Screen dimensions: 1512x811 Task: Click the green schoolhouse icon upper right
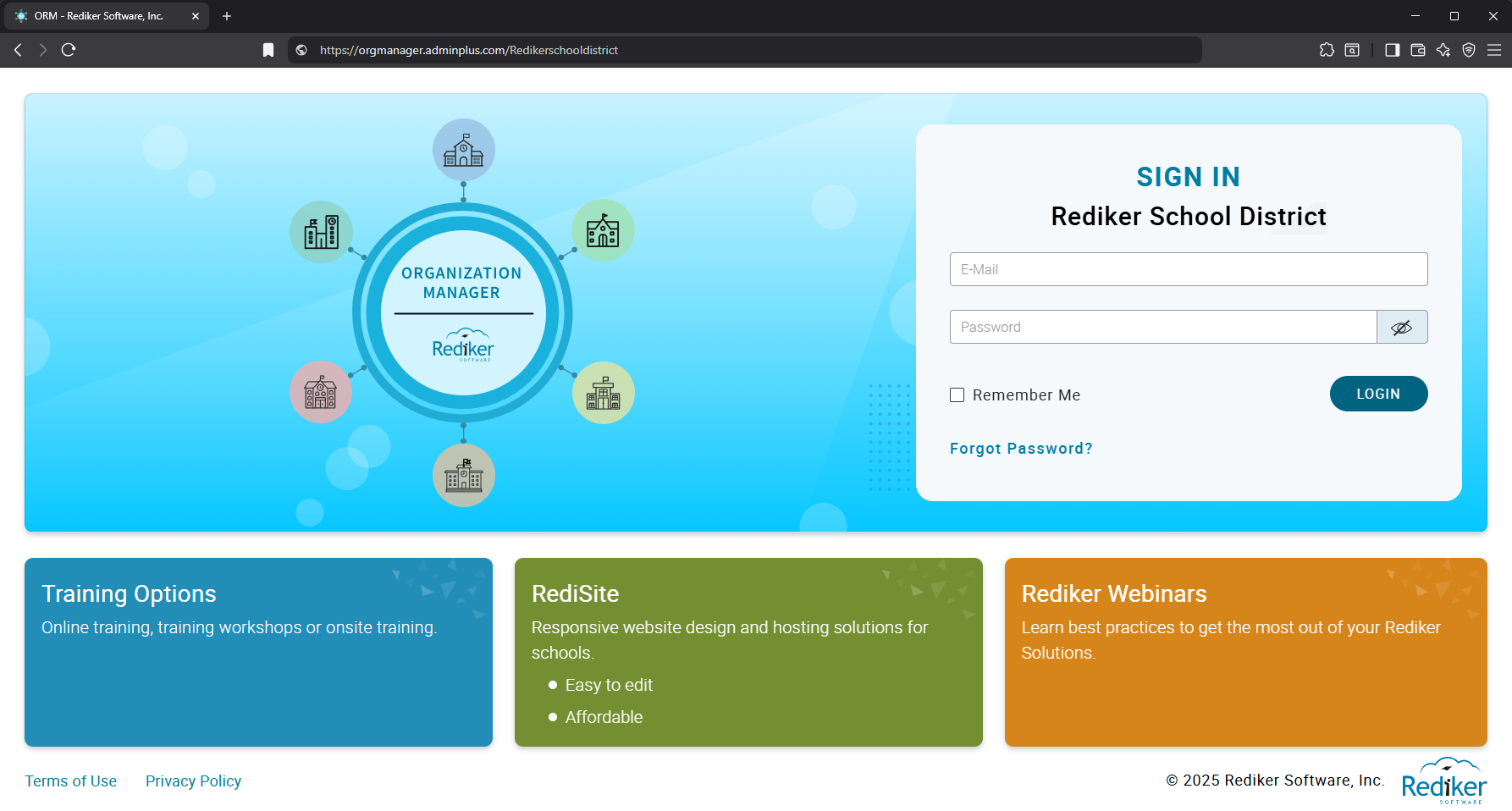pos(603,230)
